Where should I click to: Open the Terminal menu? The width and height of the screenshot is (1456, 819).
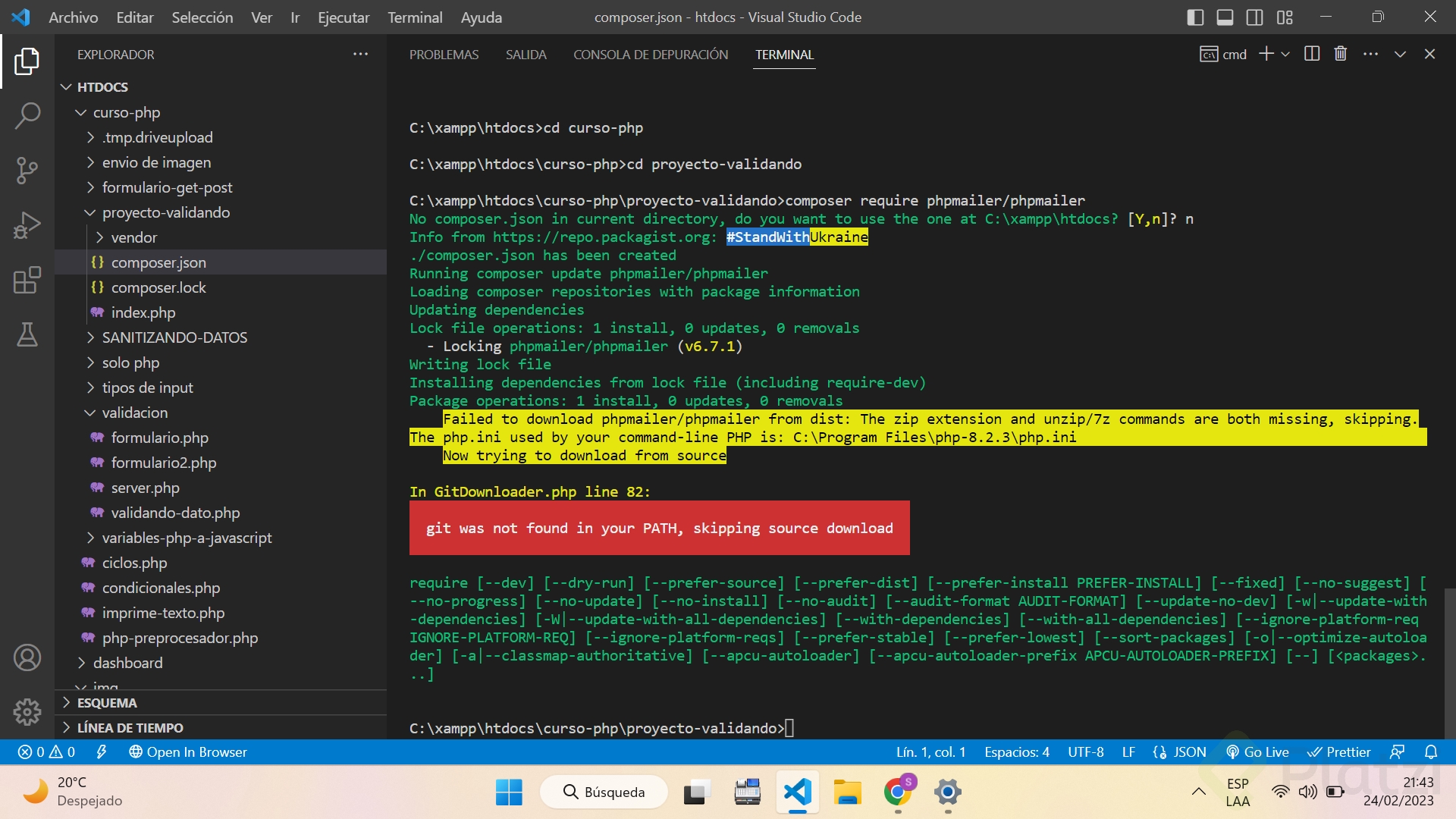click(x=415, y=17)
